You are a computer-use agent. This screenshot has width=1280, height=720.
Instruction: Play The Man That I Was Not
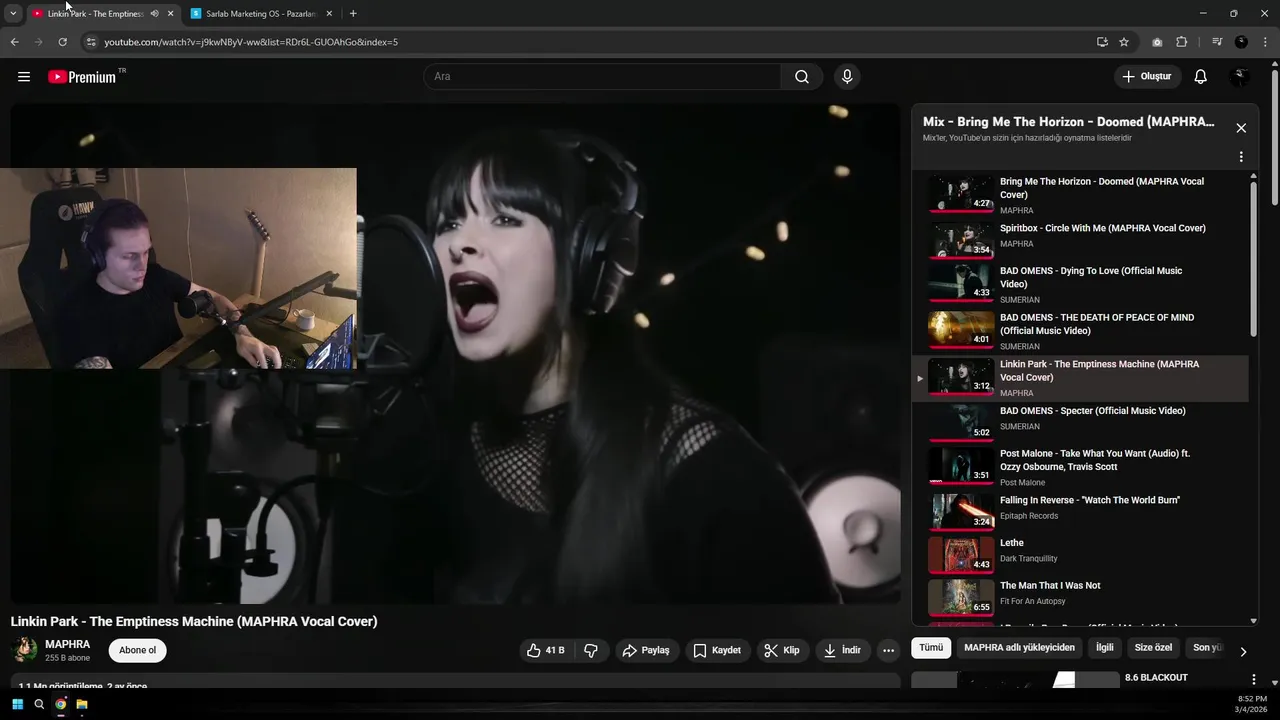1080,597
